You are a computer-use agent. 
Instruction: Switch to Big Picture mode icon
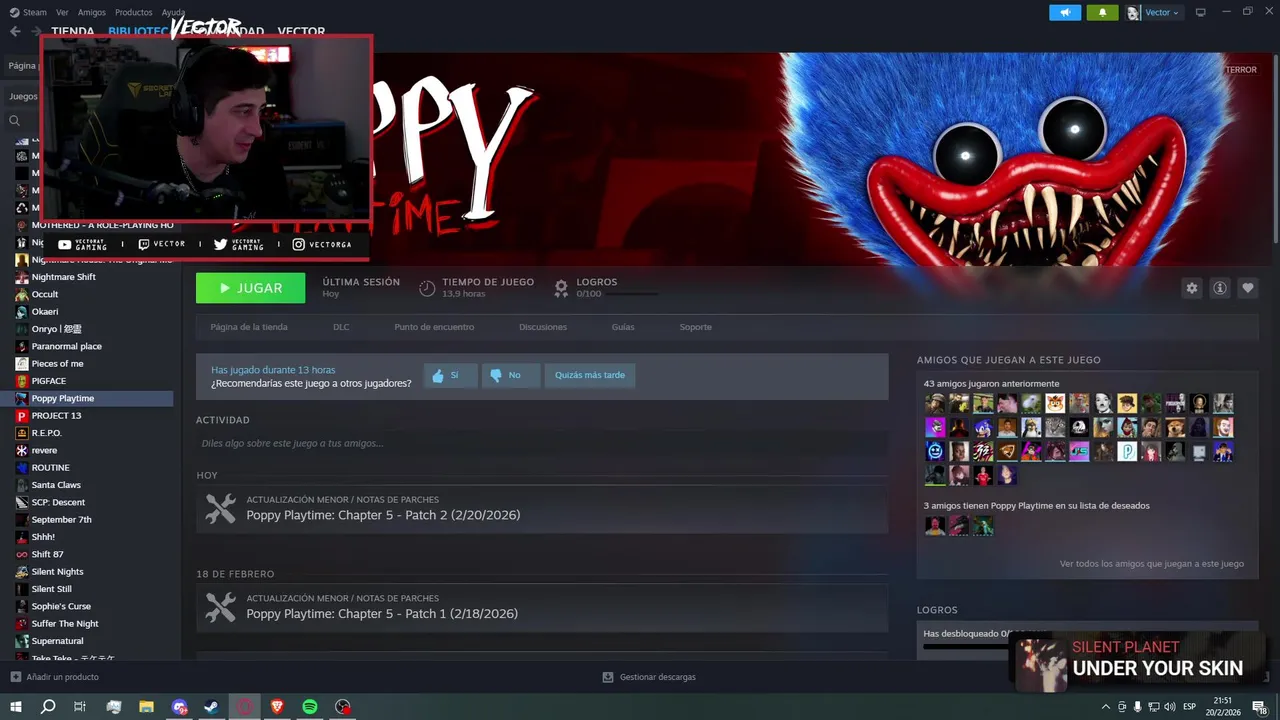click(x=1201, y=12)
